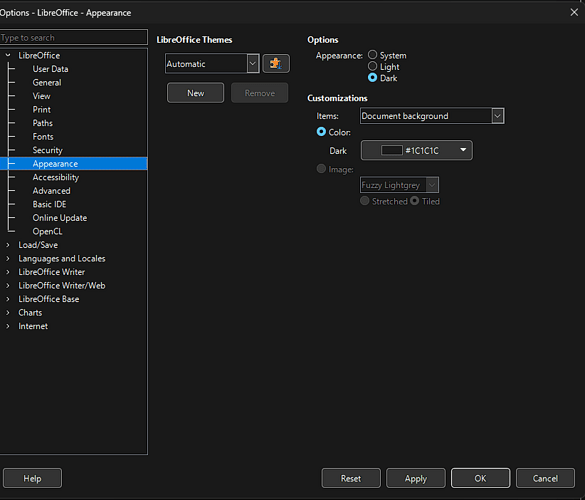Click the New theme button
Screen dimensions: 585x500
(195, 93)
